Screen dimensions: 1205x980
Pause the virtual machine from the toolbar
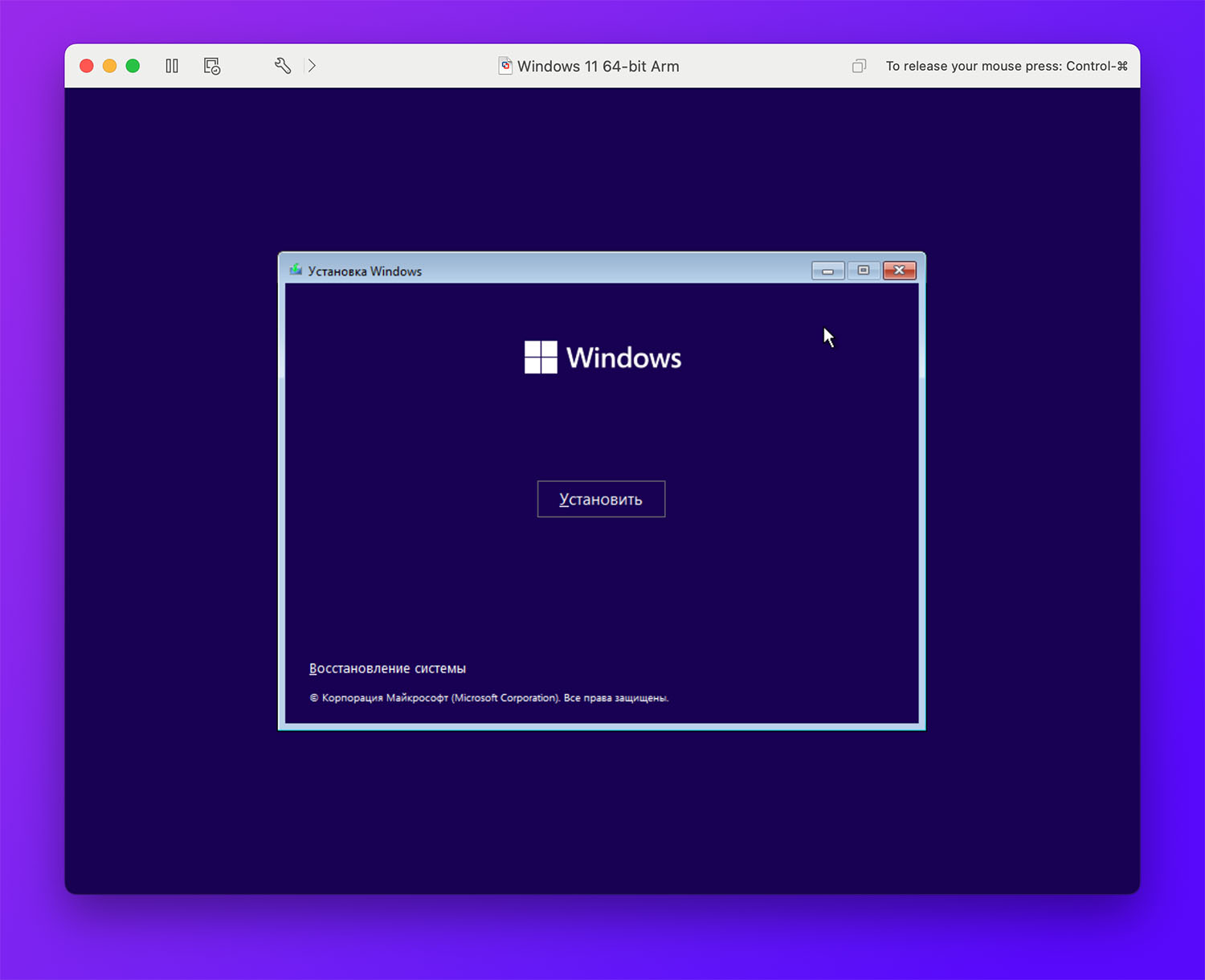click(172, 66)
